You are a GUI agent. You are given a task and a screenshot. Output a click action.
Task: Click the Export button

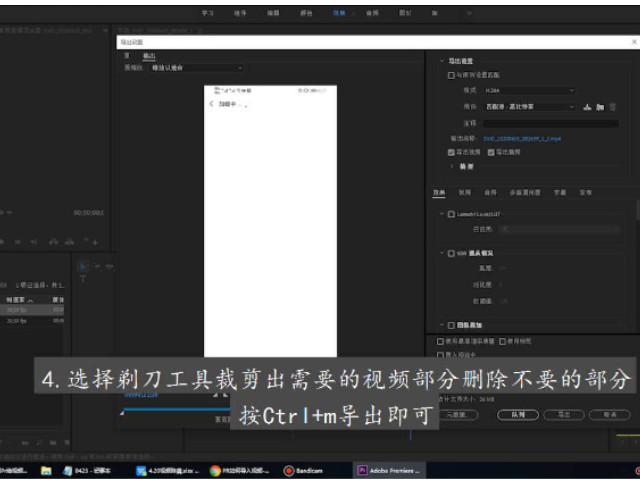pyautogui.click(x=564, y=415)
